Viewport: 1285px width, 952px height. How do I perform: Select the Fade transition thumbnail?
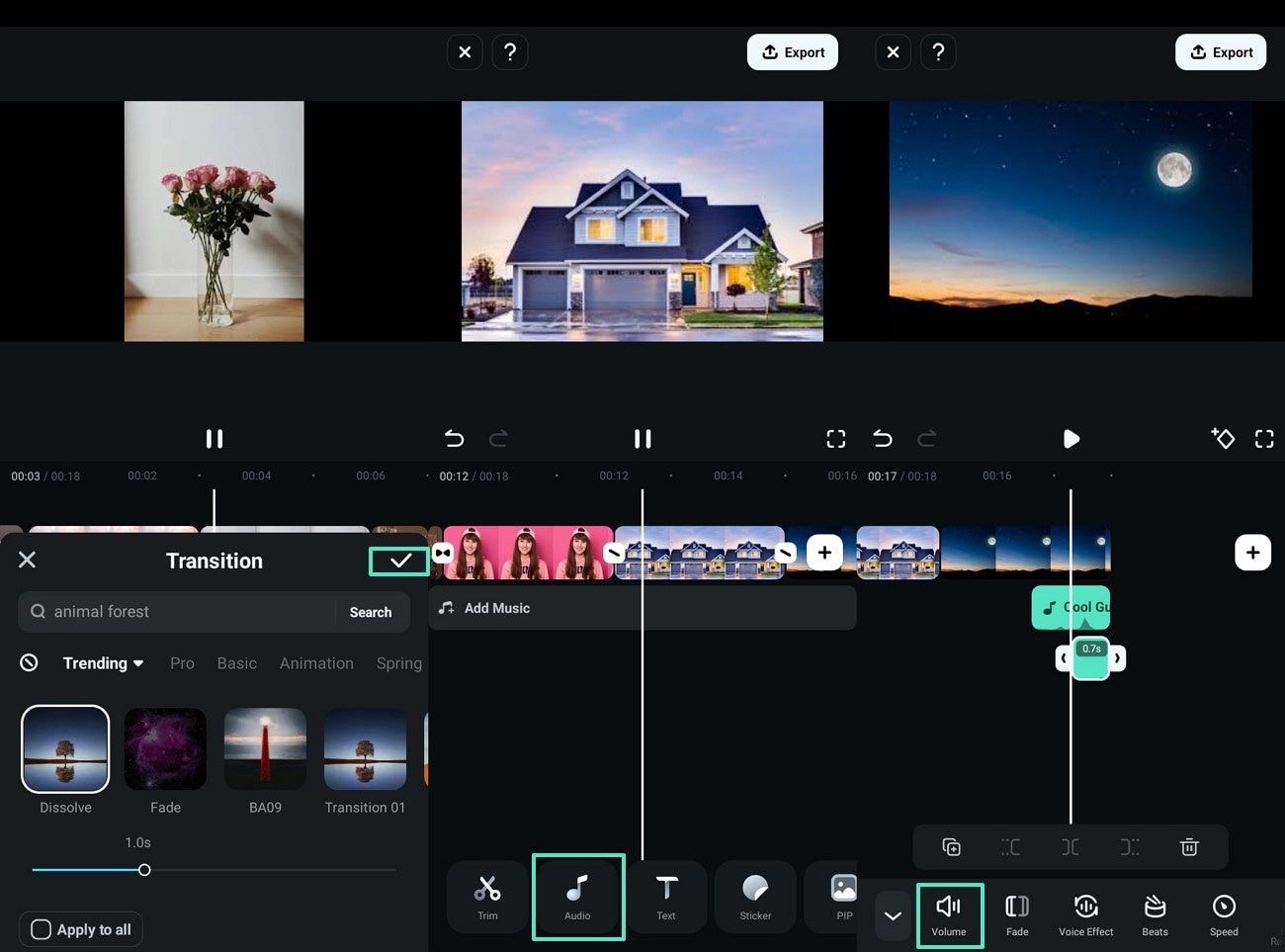(165, 749)
